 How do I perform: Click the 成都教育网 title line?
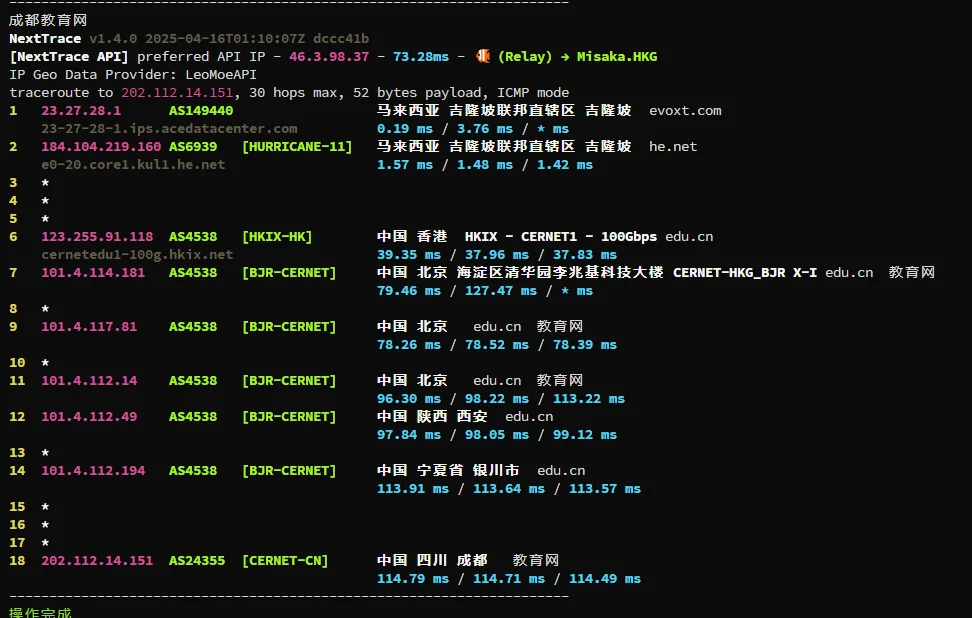pos(48,20)
